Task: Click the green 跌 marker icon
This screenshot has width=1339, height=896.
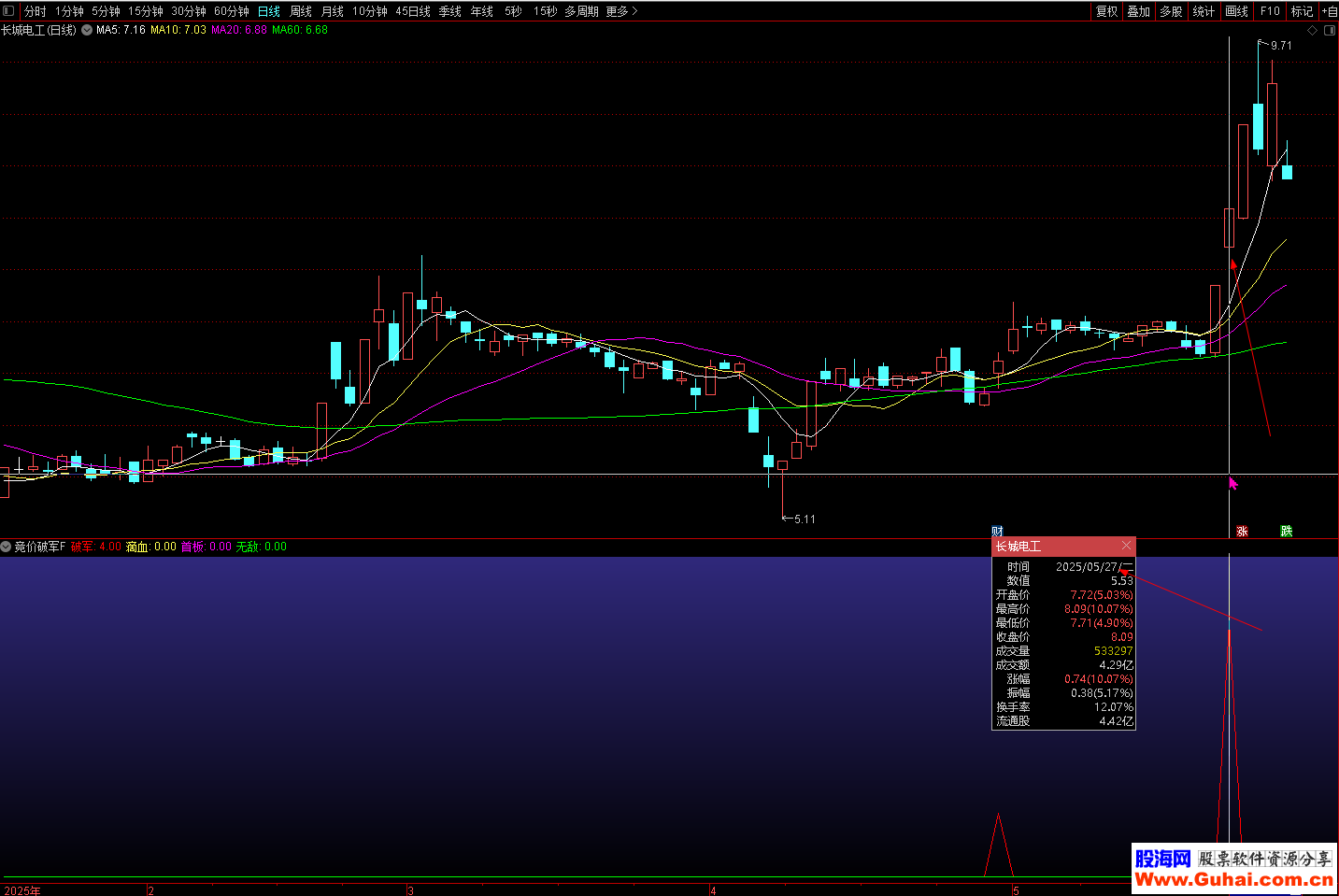Action: [x=1286, y=531]
